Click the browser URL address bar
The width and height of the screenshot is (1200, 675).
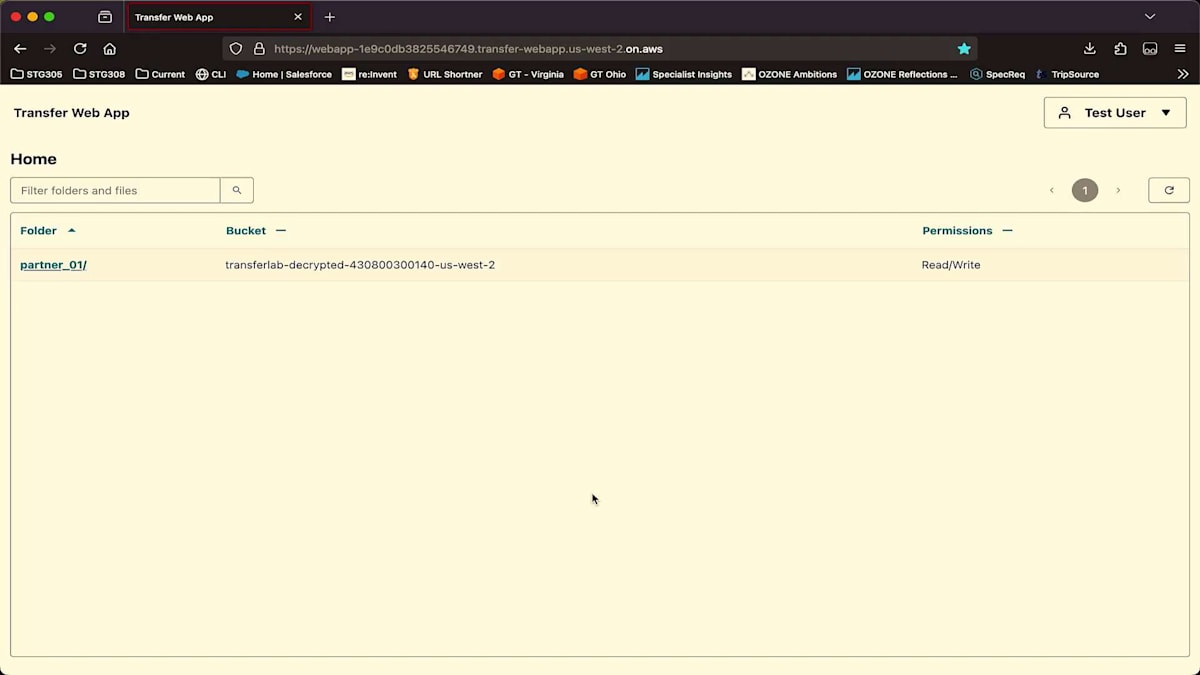point(600,48)
